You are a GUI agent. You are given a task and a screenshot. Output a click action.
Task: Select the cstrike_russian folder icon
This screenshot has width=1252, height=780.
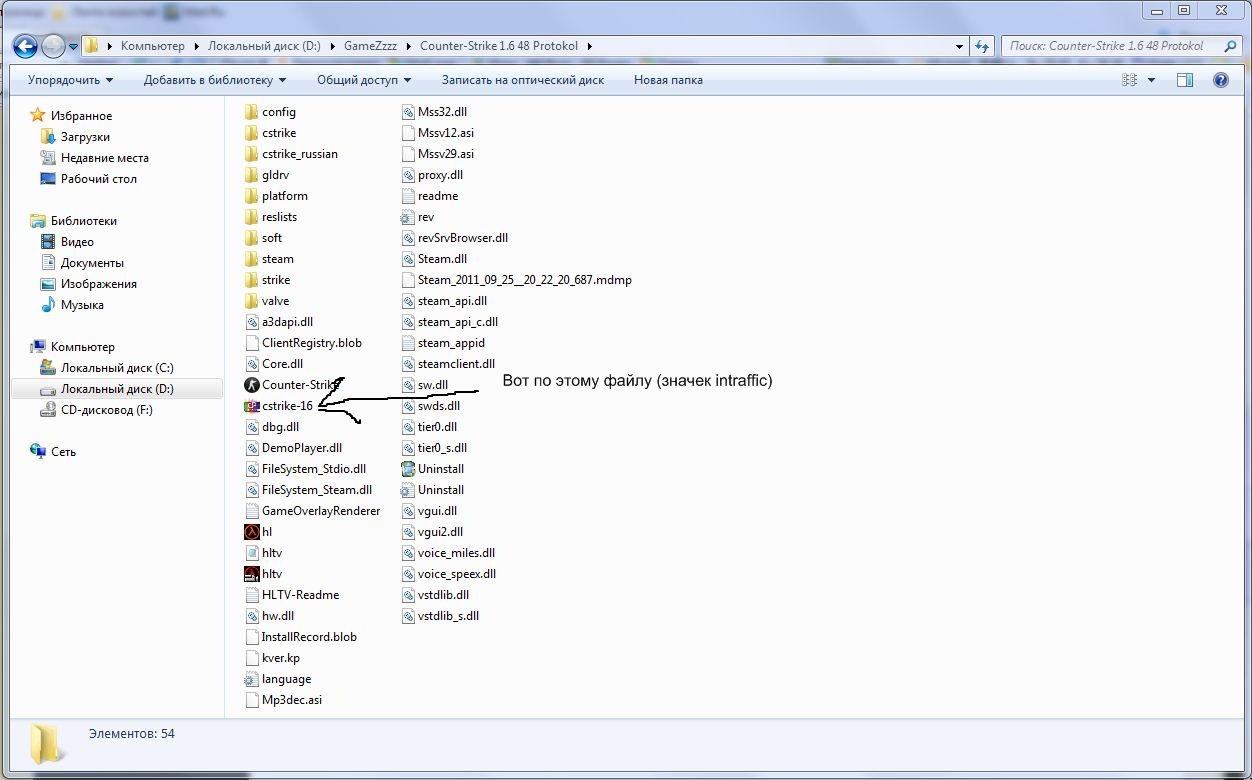(x=252, y=154)
